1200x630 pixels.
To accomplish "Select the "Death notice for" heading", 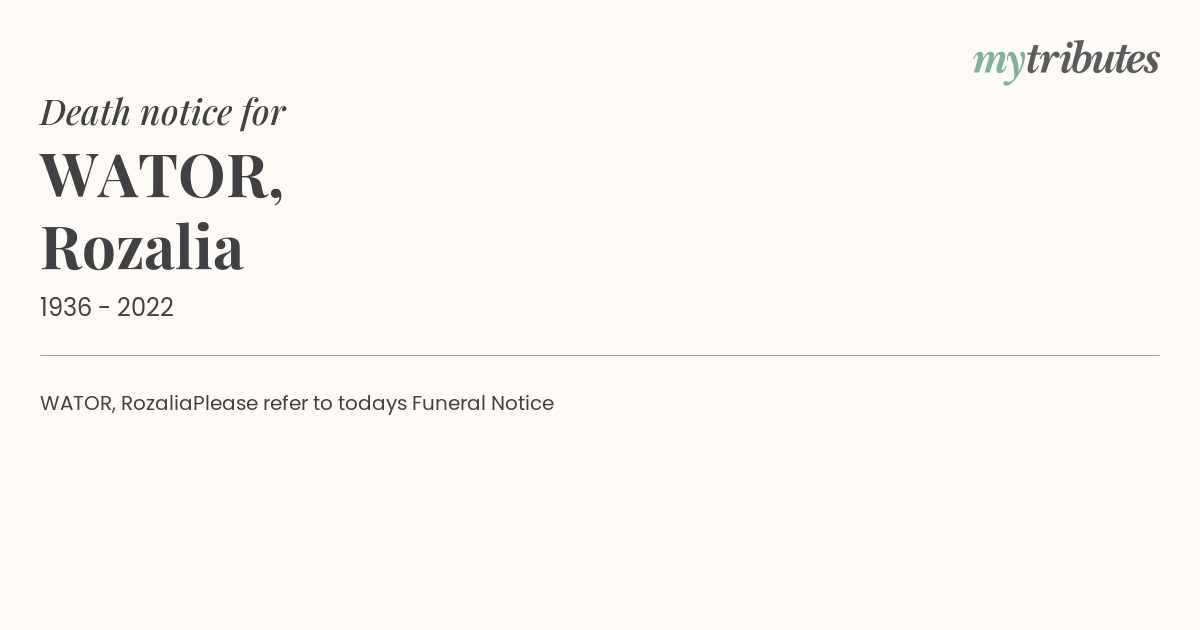I will point(163,112).
